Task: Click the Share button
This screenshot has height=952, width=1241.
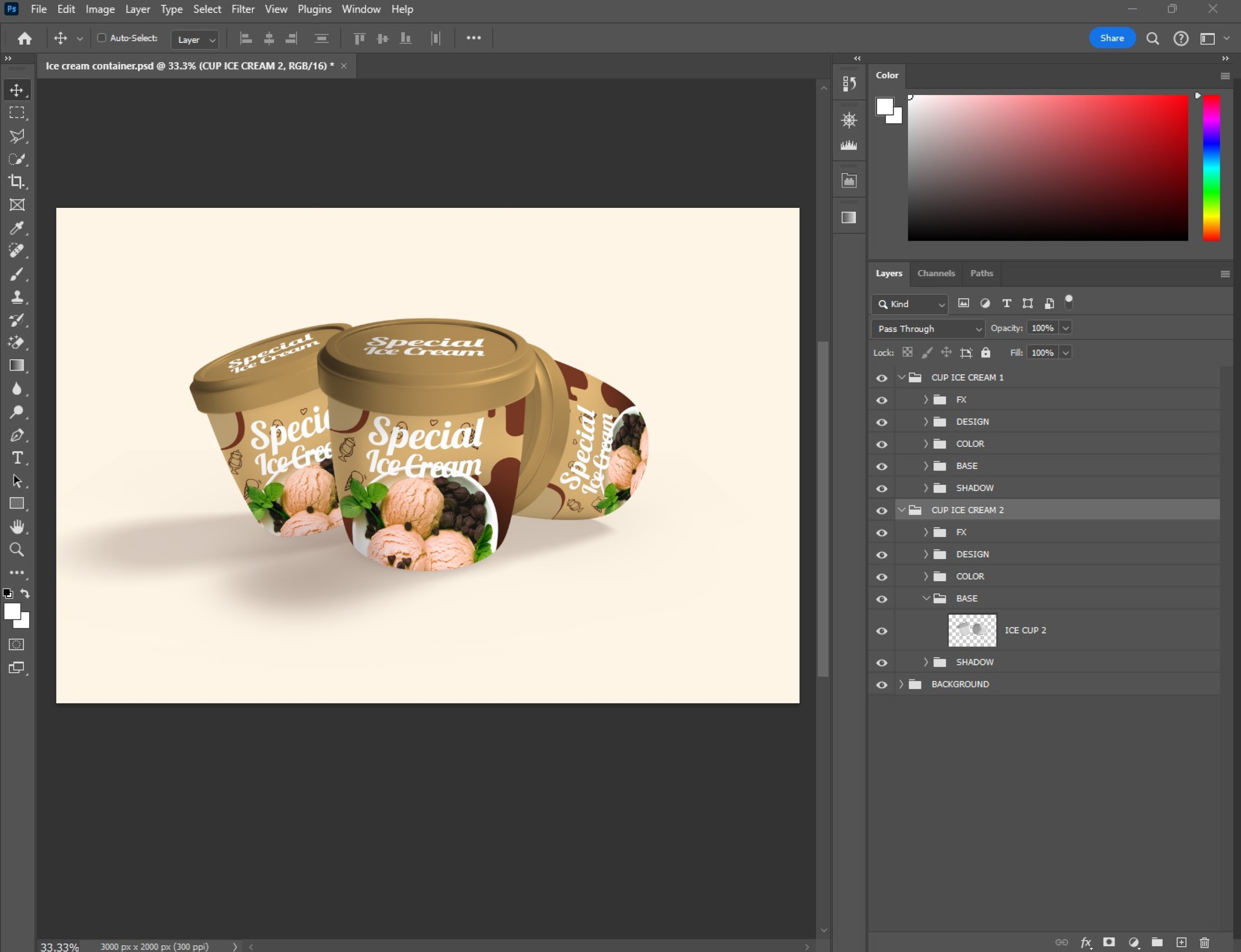Action: coord(1111,38)
